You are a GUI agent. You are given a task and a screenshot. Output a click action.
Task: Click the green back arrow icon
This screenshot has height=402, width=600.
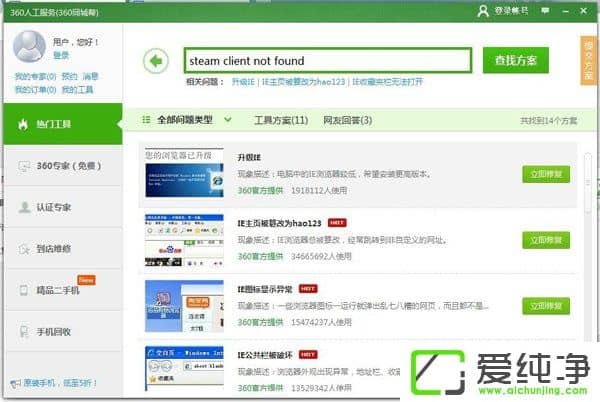(156, 61)
